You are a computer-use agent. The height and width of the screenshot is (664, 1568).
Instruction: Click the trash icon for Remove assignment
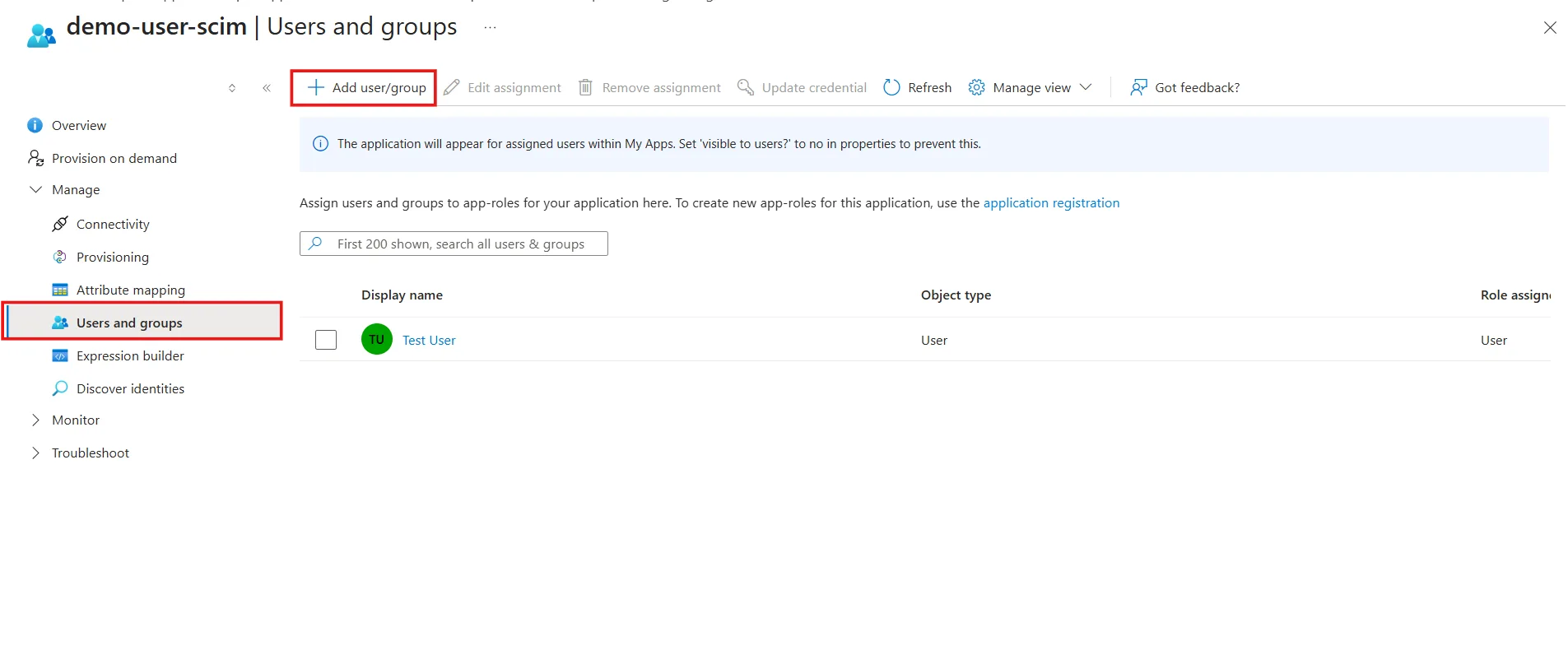[x=585, y=87]
